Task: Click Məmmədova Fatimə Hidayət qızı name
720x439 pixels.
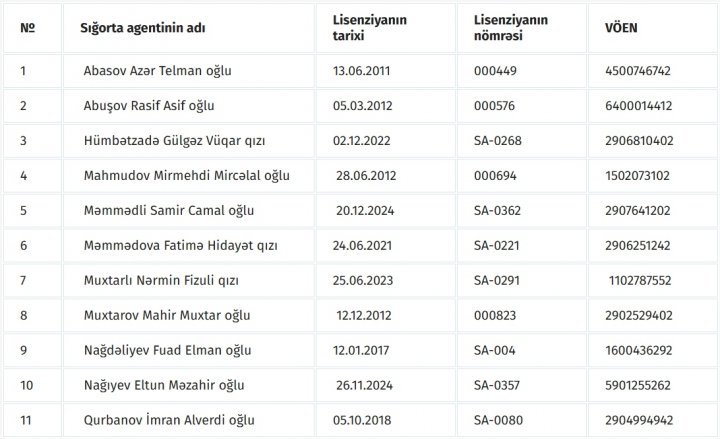Action: coord(180,246)
